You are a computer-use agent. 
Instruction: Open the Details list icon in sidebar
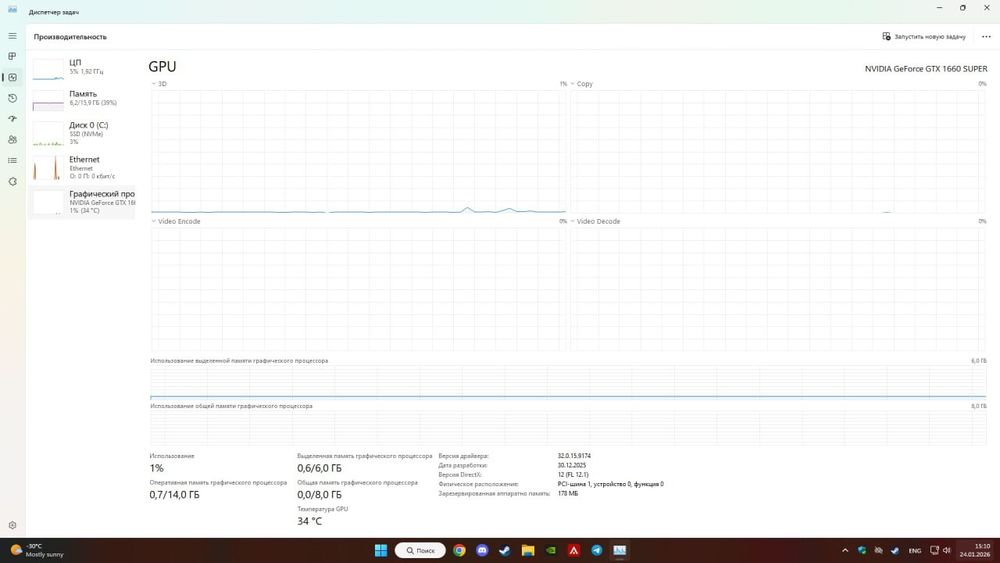12,161
